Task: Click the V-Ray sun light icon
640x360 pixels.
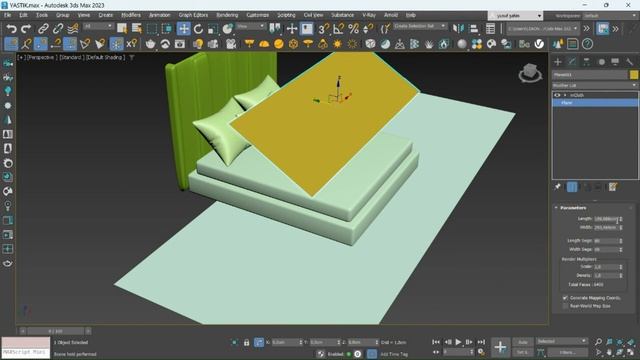Action: click(x=338, y=44)
